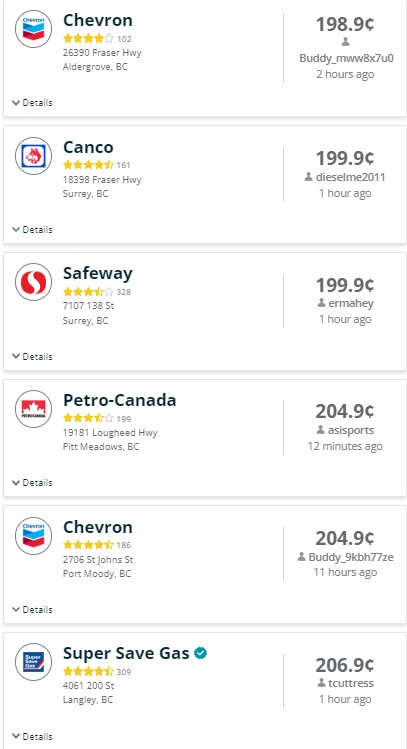Click the 206.9¢ price at Super Save Gas
The width and height of the screenshot is (407, 749).
(345, 664)
